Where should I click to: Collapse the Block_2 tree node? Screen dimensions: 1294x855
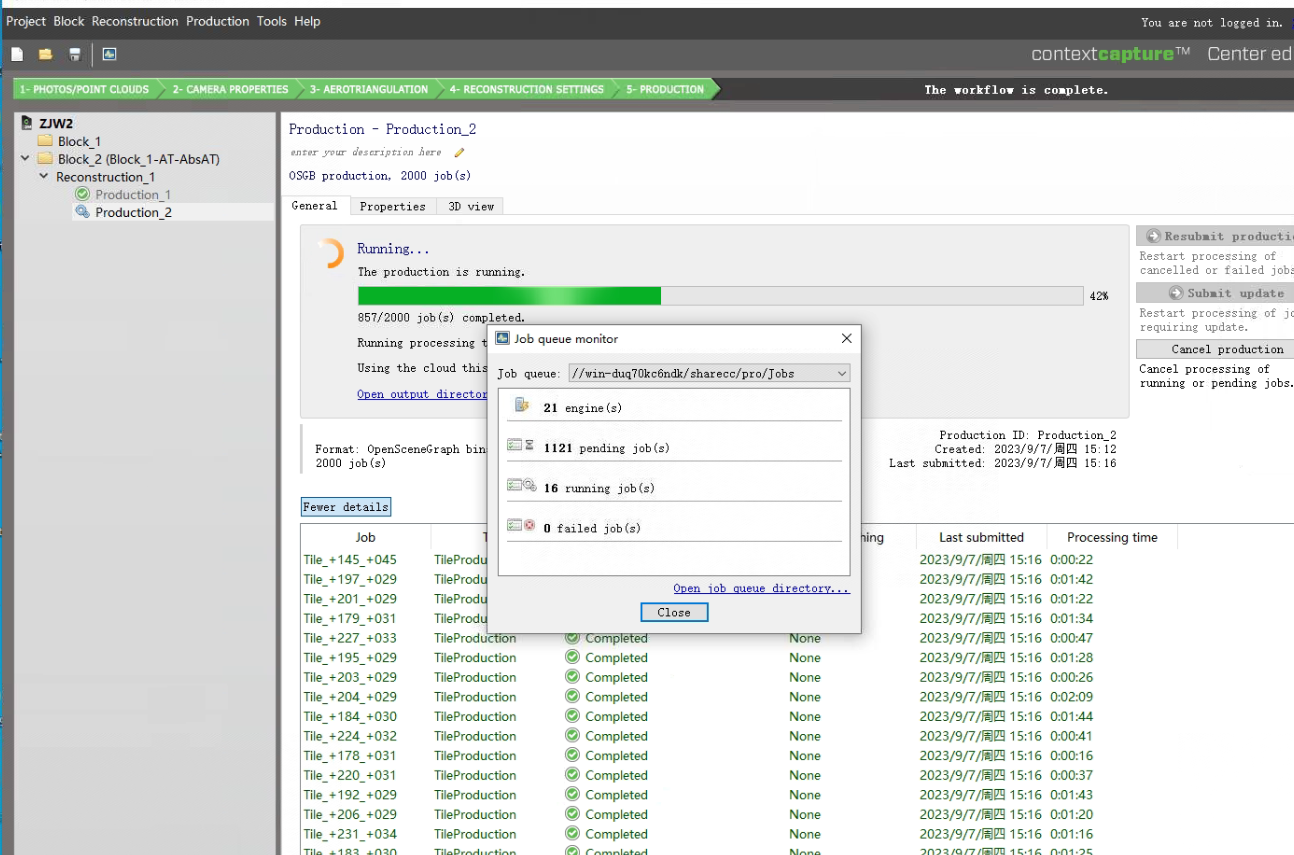26,159
